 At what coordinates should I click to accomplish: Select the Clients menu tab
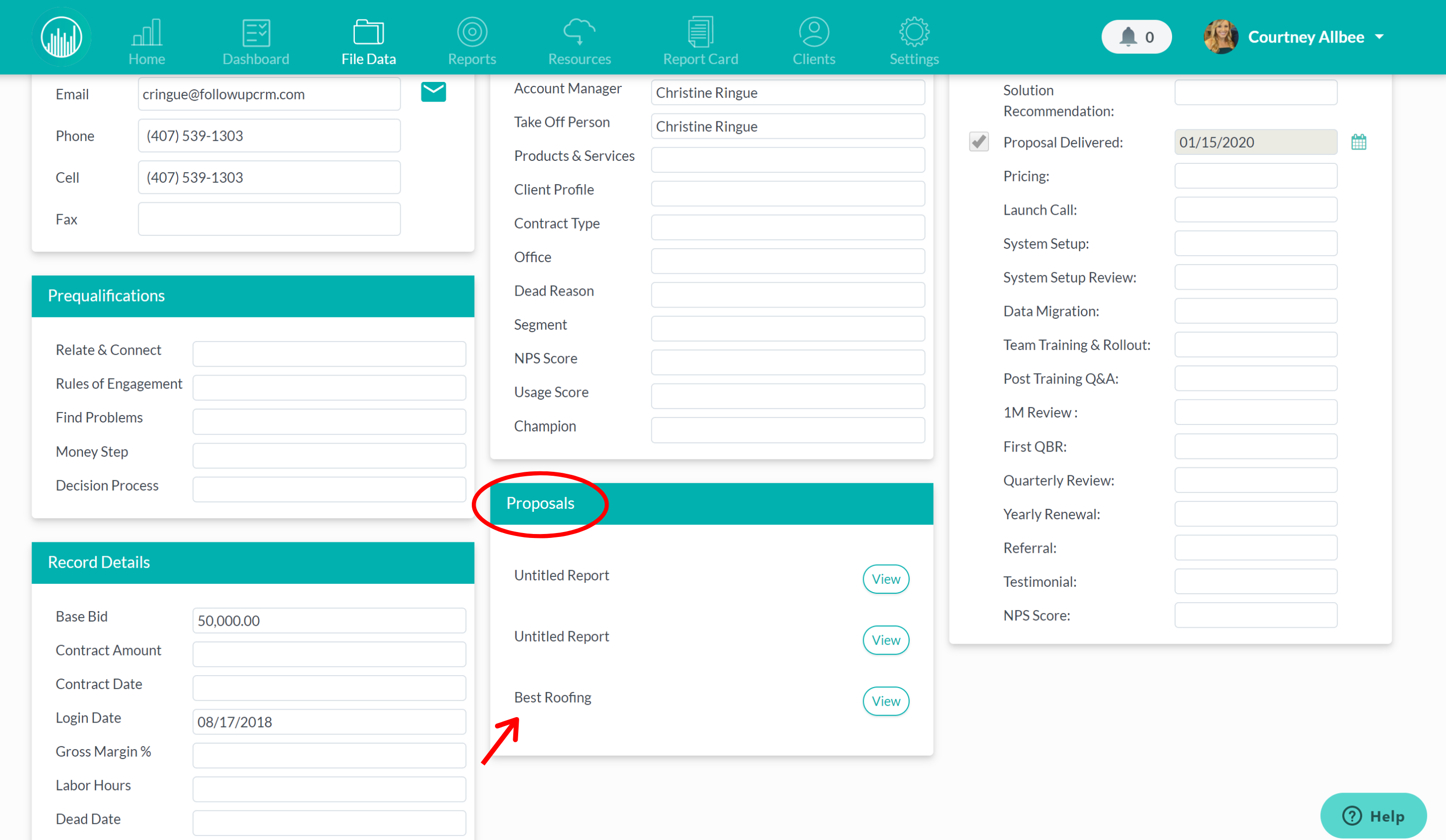[811, 36]
